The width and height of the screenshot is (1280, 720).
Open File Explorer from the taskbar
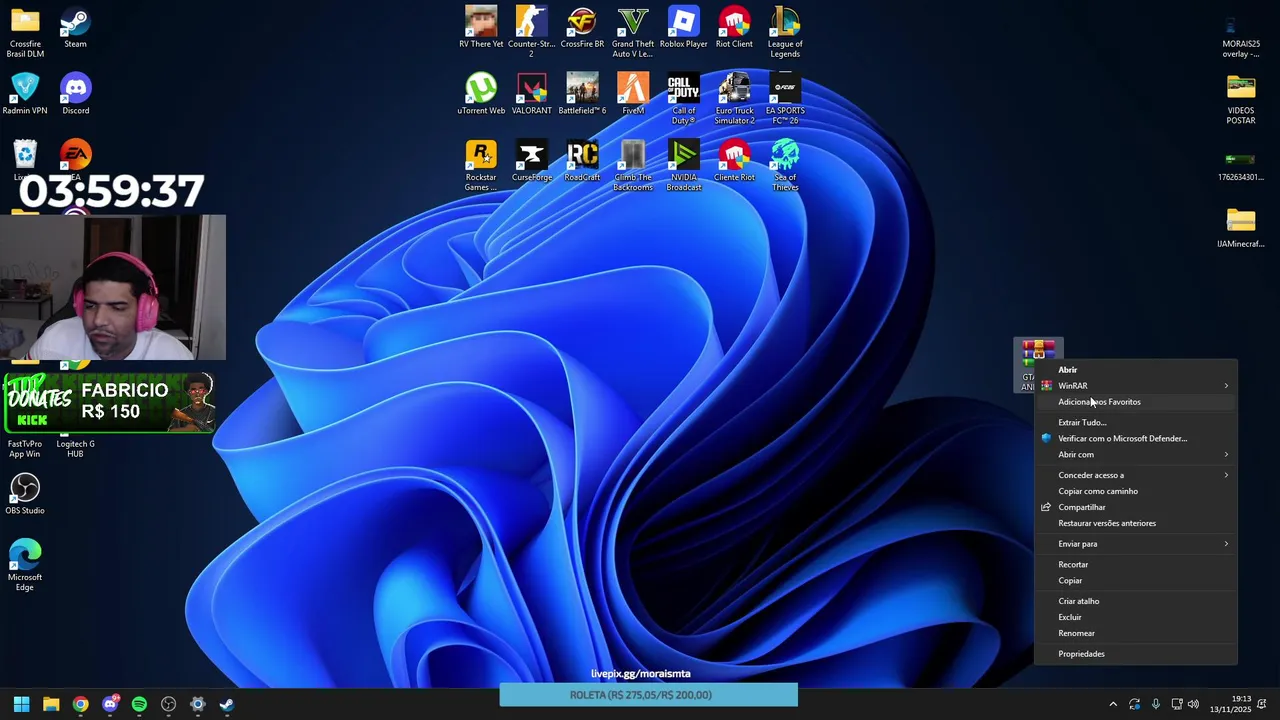click(51, 705)
